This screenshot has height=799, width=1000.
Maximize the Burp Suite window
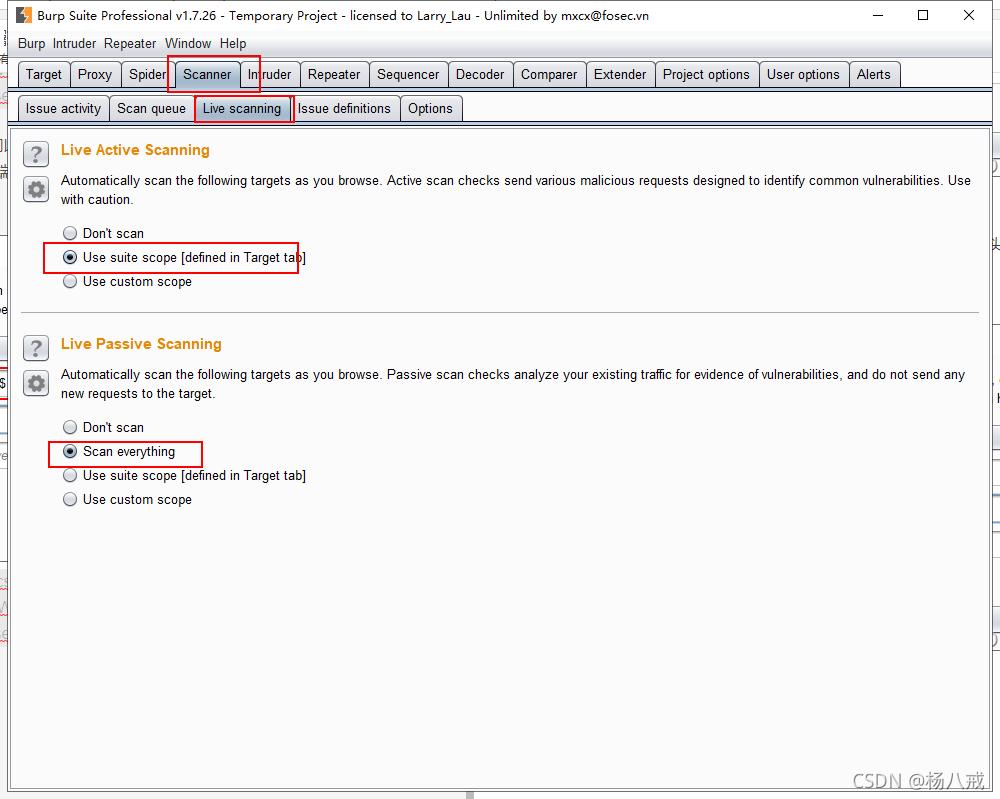[x=923, y=15]
